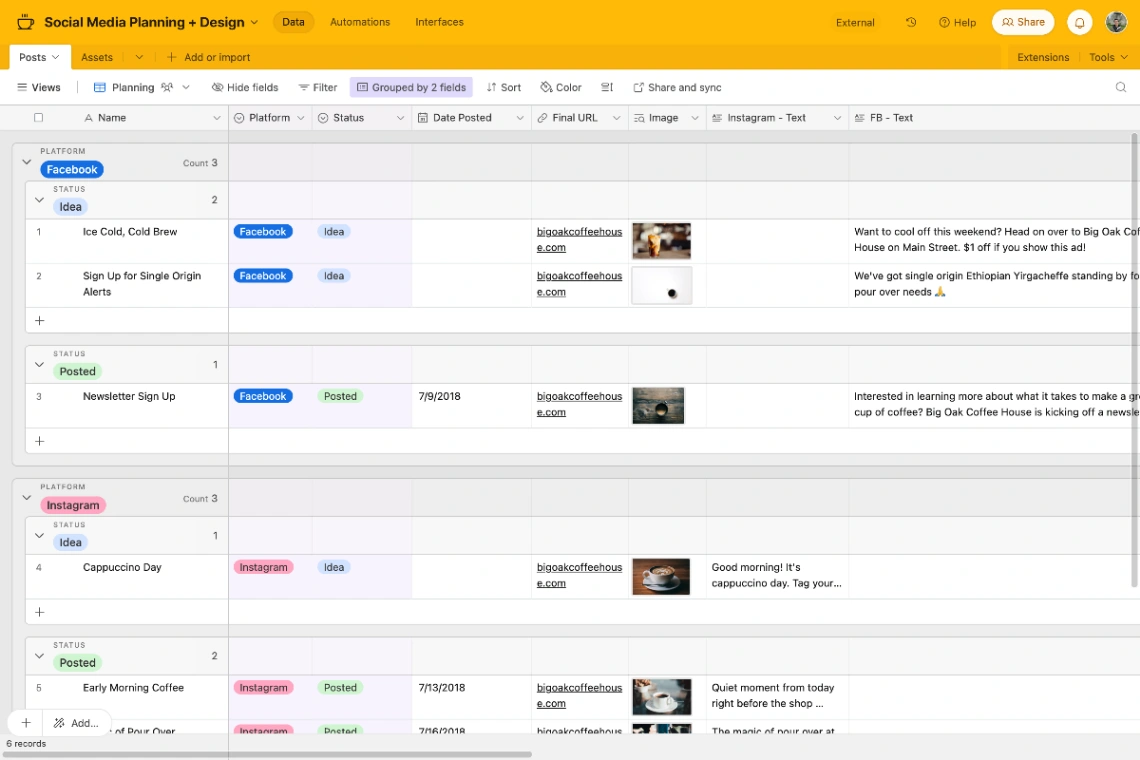Image resolution: width=1140 pixels, height=760 pixels.
Task: Click the Share button
Action: 1022,21
